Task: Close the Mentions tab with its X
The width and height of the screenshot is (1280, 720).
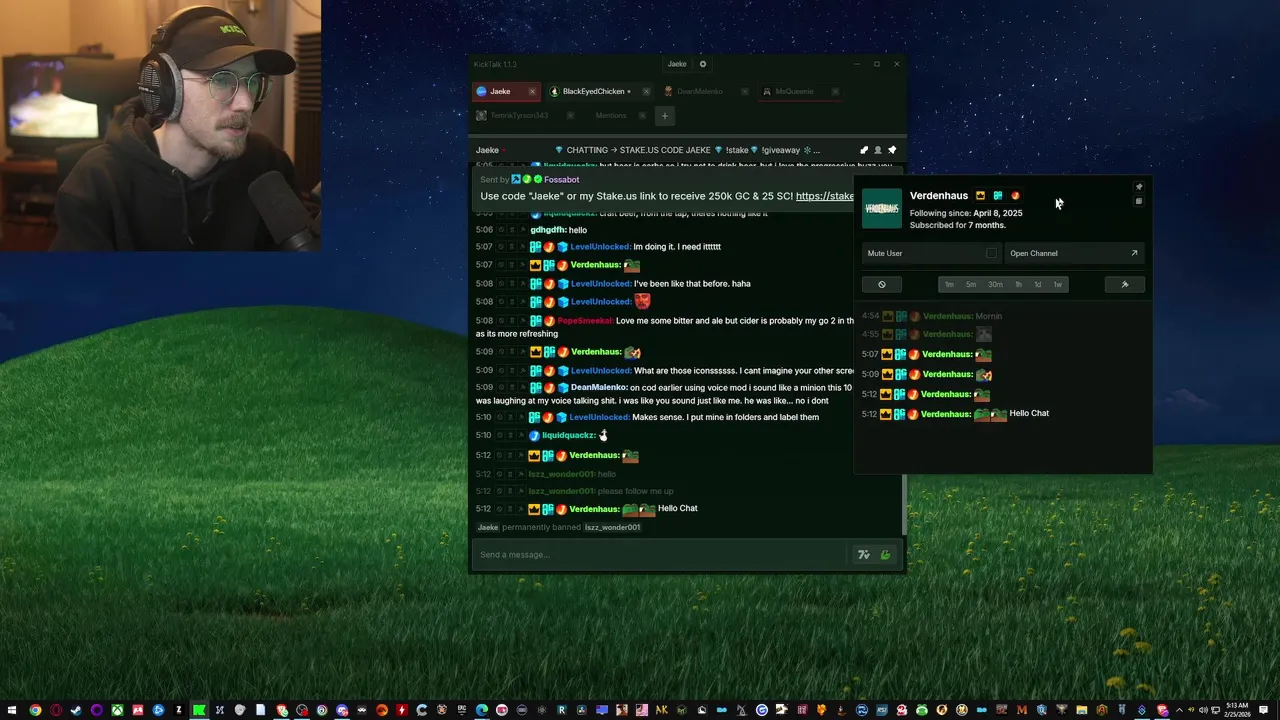Action: [641, 115]
